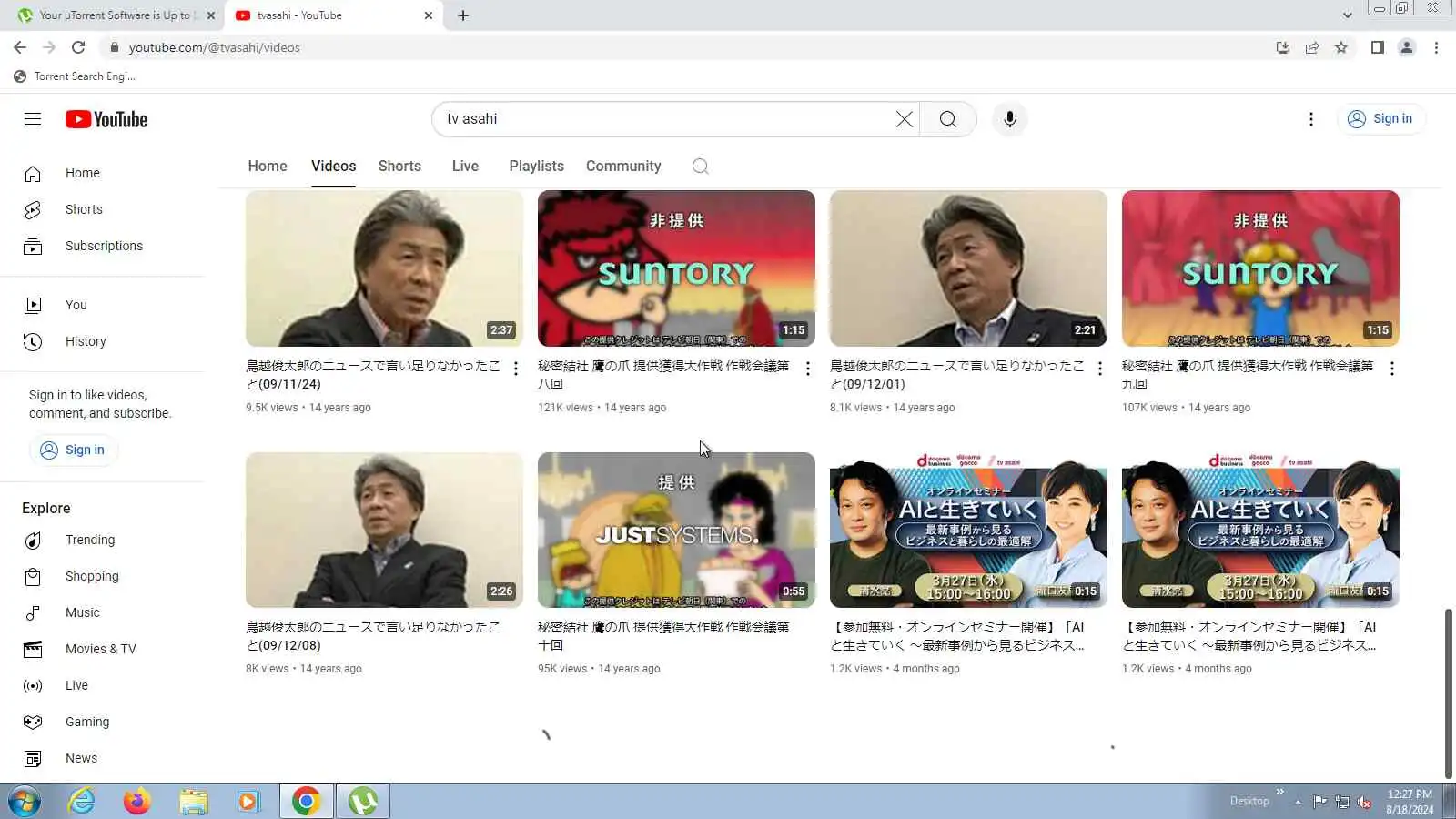Open the 107K views Suntory video thumbnail
The image size is (1456, 819).
pos(1260,268)
